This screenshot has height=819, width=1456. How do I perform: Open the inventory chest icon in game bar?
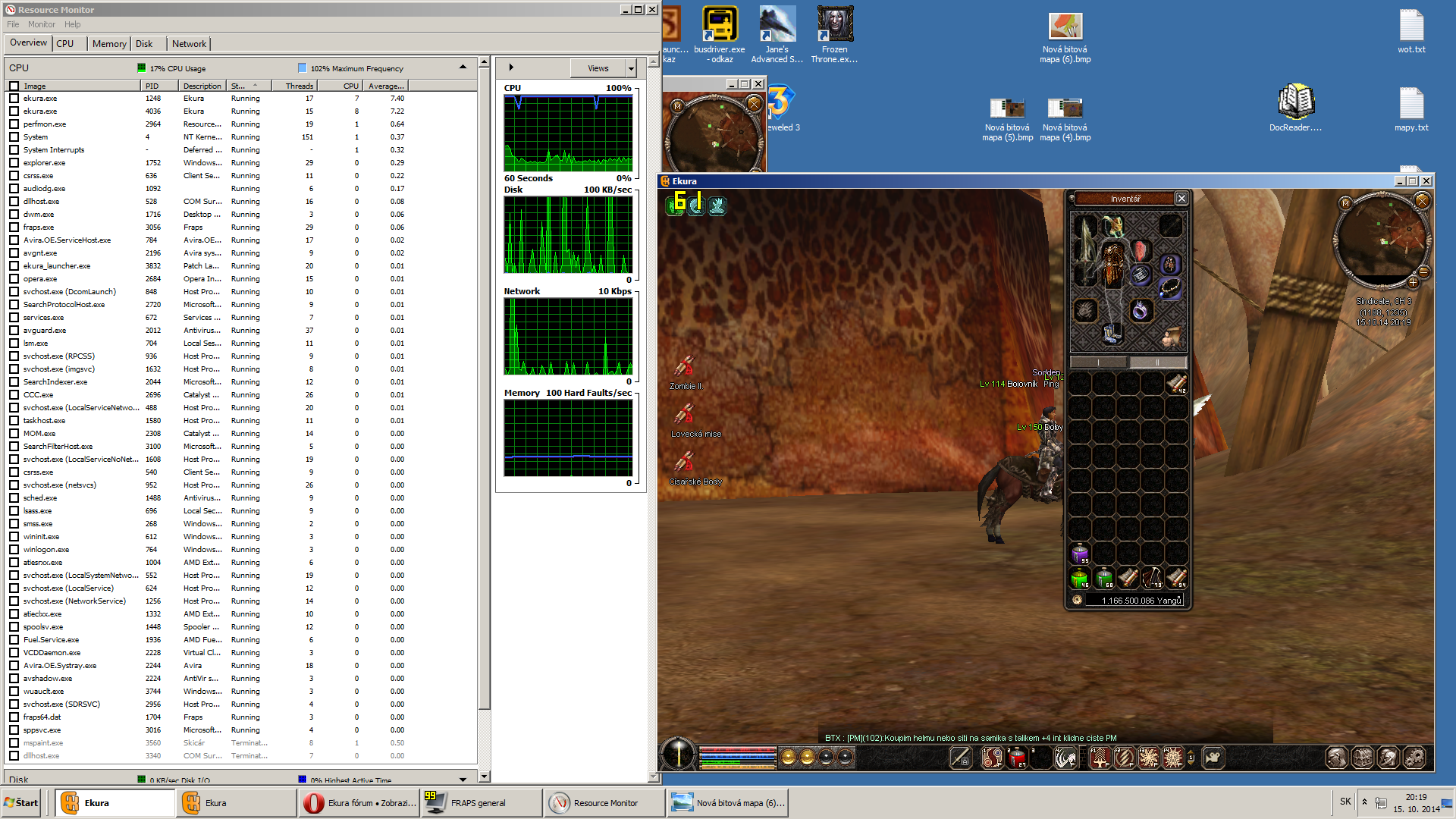pos(1363,757)
